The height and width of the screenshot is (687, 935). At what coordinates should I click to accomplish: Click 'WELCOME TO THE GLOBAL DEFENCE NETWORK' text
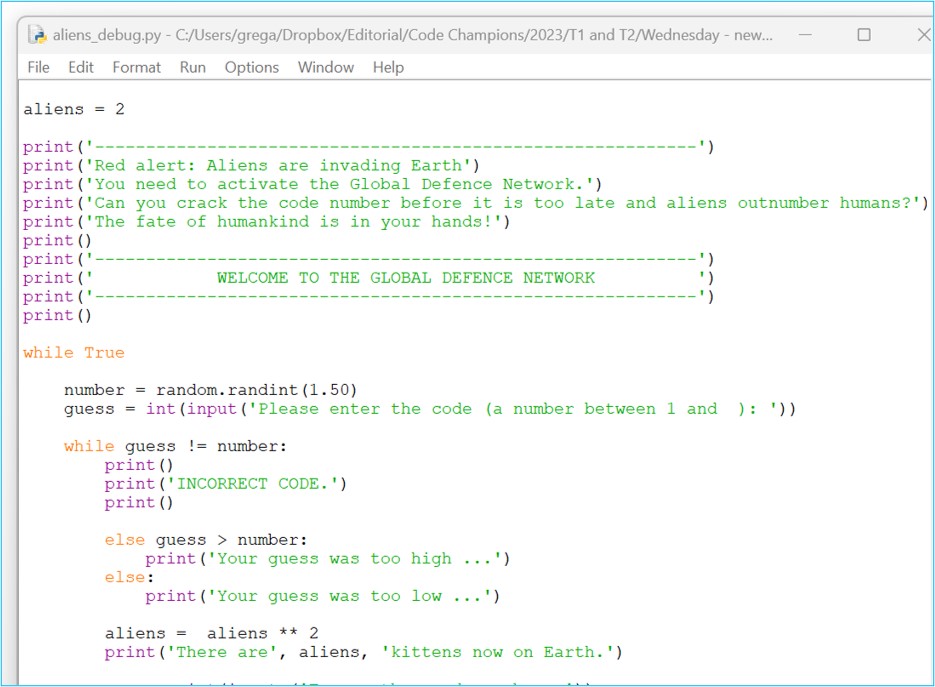click(x=405, y=278)
